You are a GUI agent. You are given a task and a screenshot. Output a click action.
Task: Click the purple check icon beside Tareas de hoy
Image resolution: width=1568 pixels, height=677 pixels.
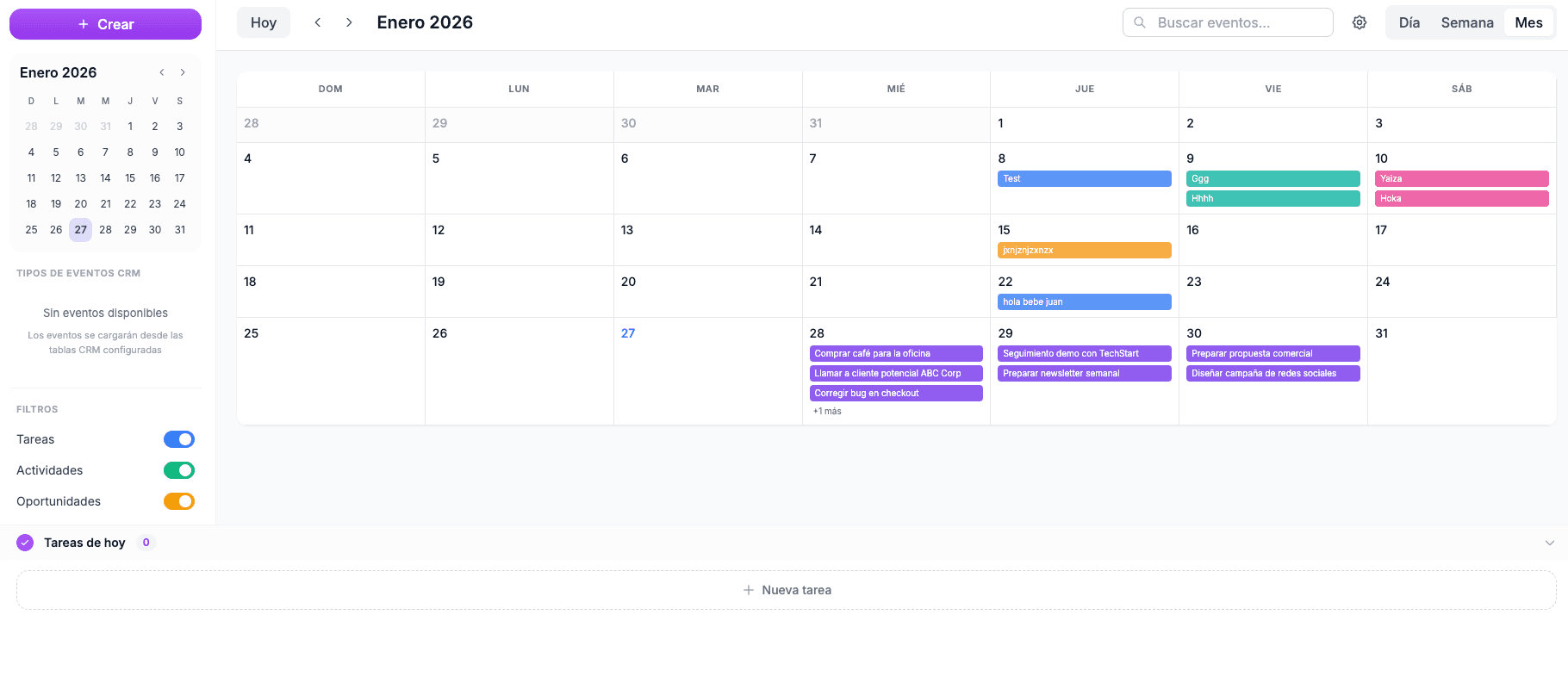(x=25, y=543)
